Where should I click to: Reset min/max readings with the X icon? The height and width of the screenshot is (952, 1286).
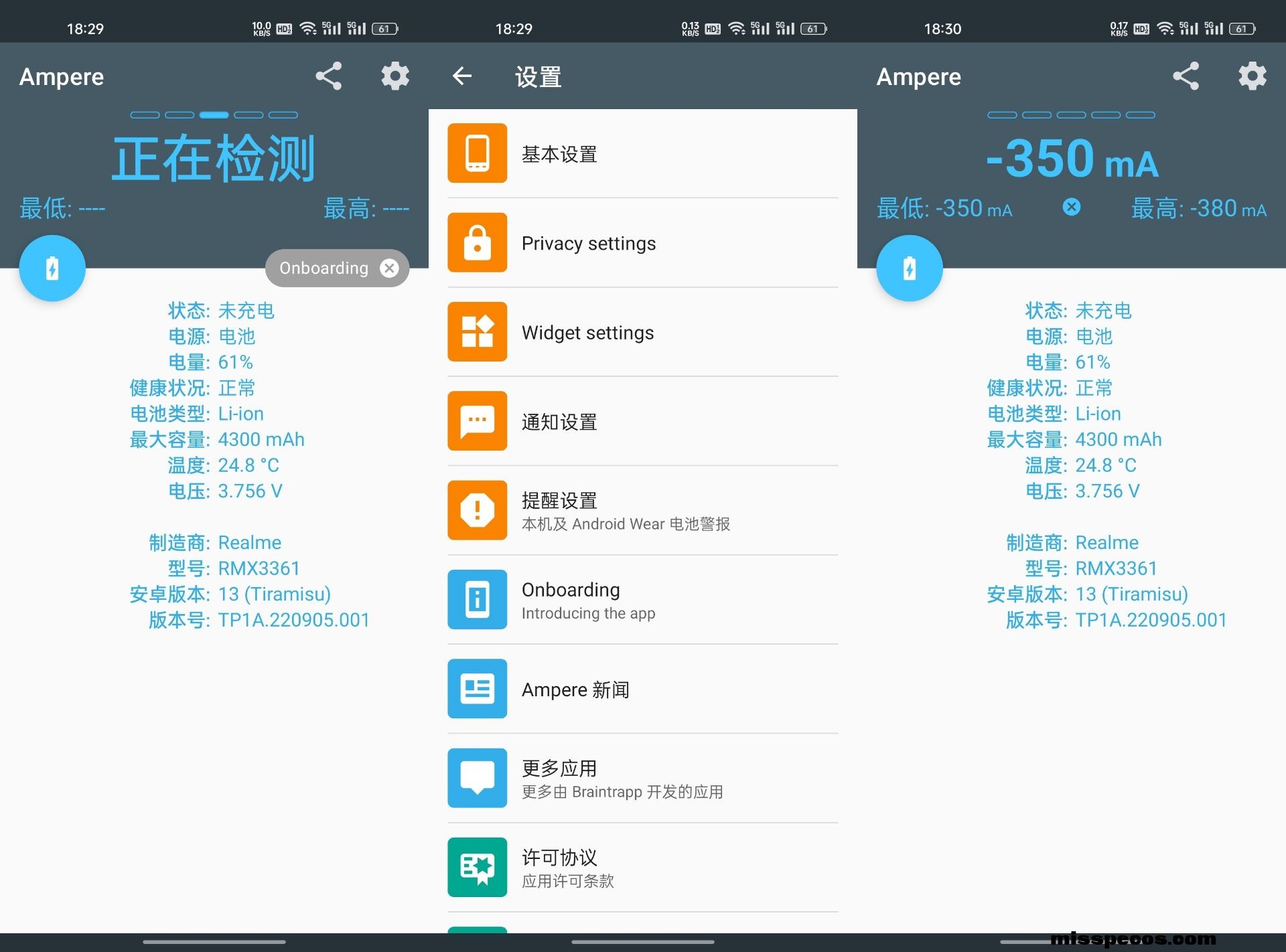[x=1072, y=208]
